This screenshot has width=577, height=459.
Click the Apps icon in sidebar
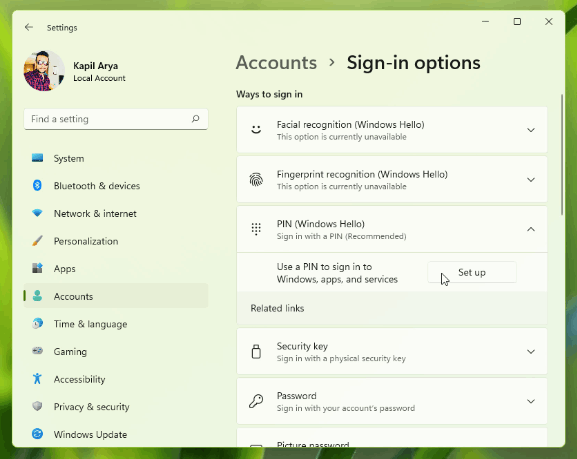[x=37, y=268]
